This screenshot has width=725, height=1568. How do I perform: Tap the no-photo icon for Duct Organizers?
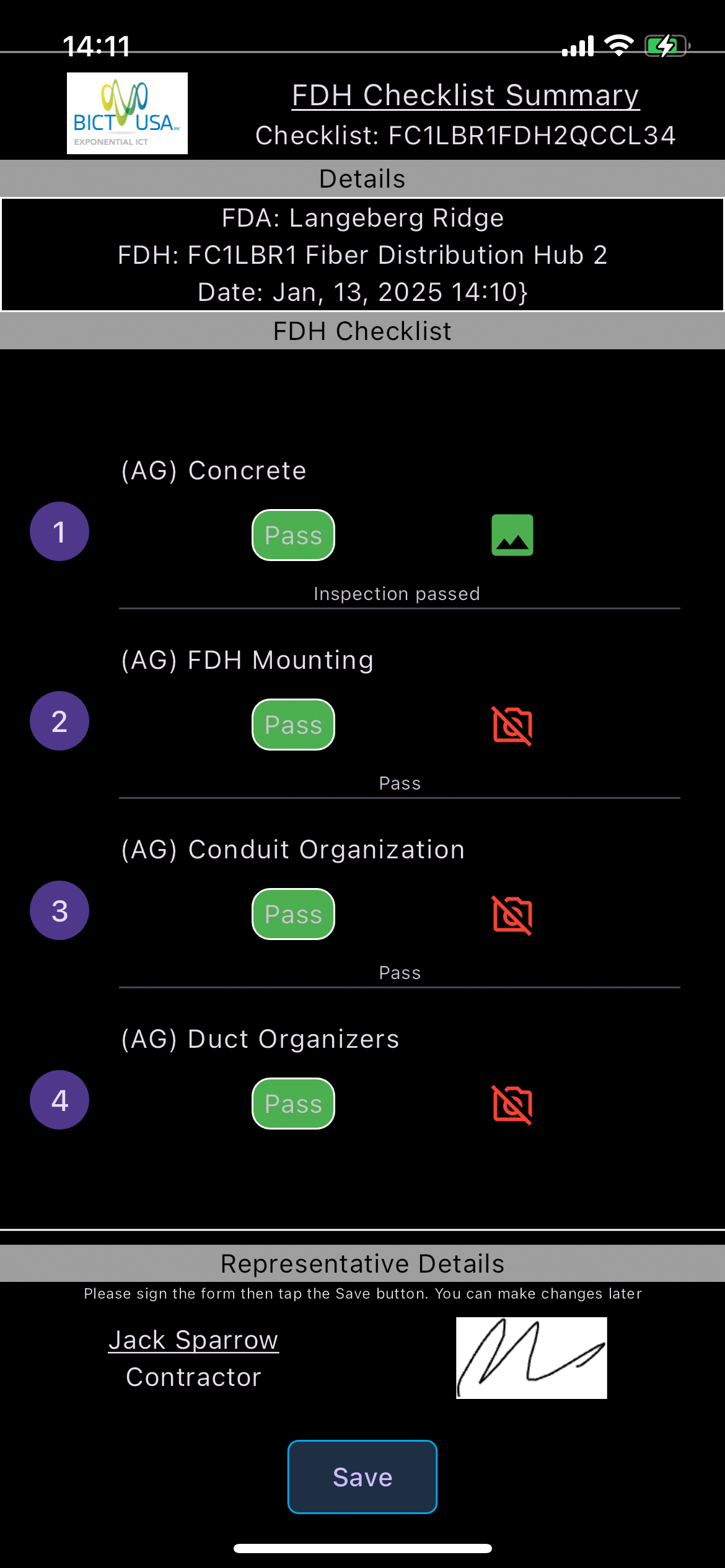(512, 1104)
